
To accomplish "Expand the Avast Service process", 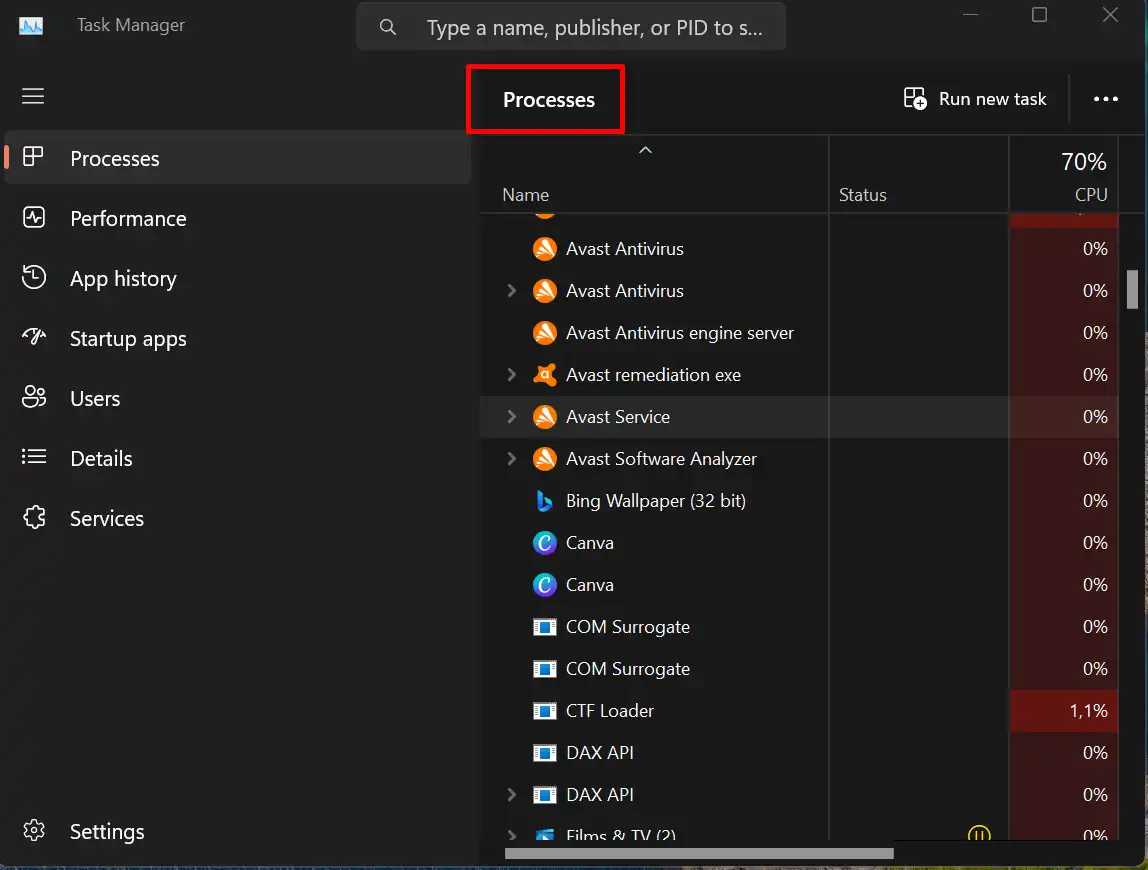I will (x=512, y=417).
